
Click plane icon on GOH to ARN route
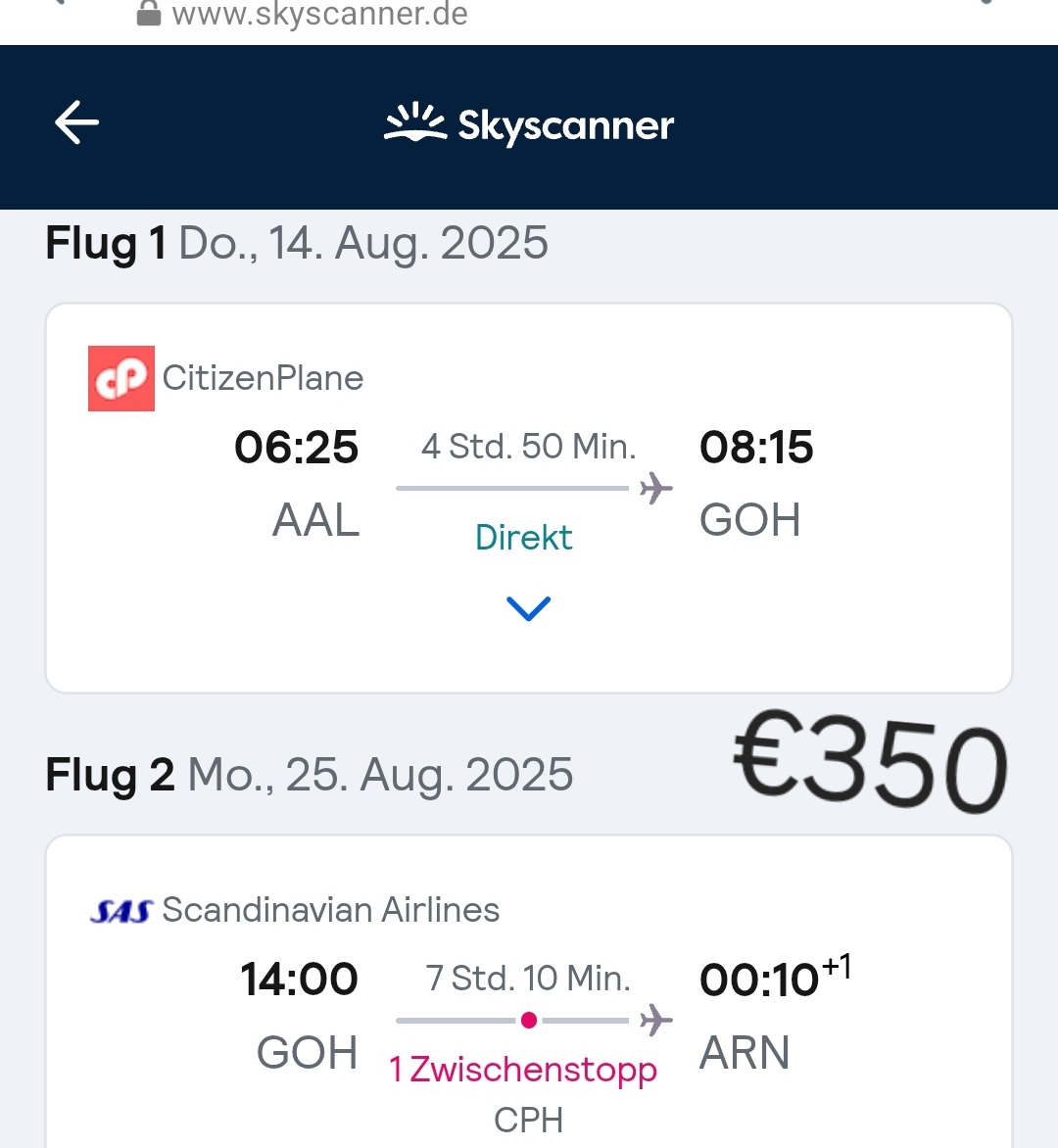[655, 1021]
